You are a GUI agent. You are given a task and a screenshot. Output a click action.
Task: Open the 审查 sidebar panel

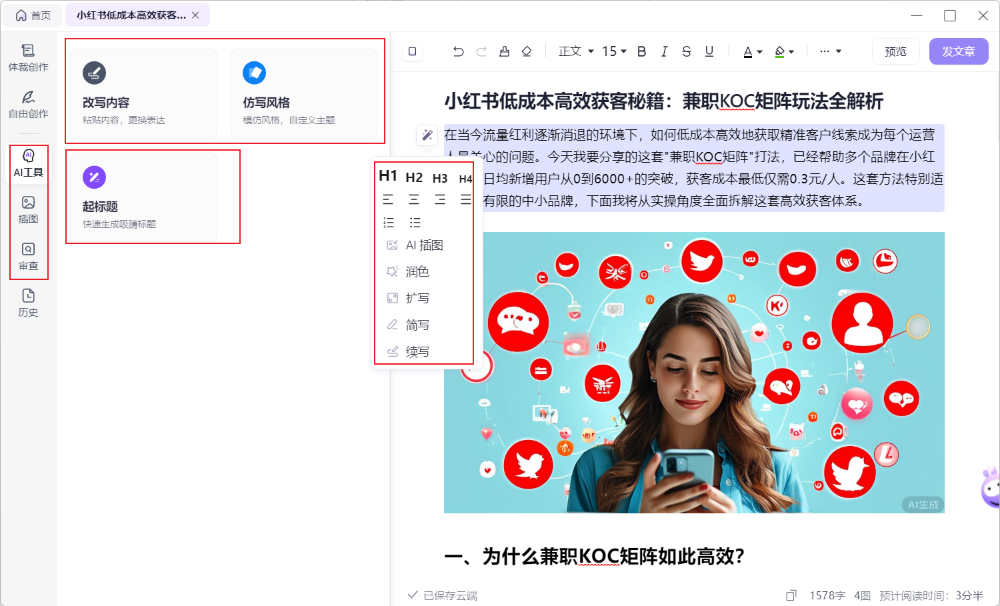pos(28,256)
